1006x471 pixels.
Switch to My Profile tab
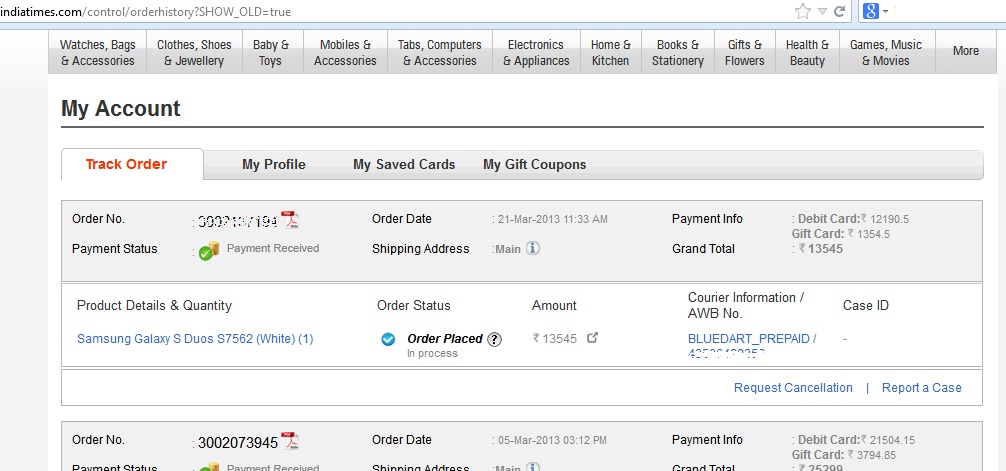[x=274, y=164]
